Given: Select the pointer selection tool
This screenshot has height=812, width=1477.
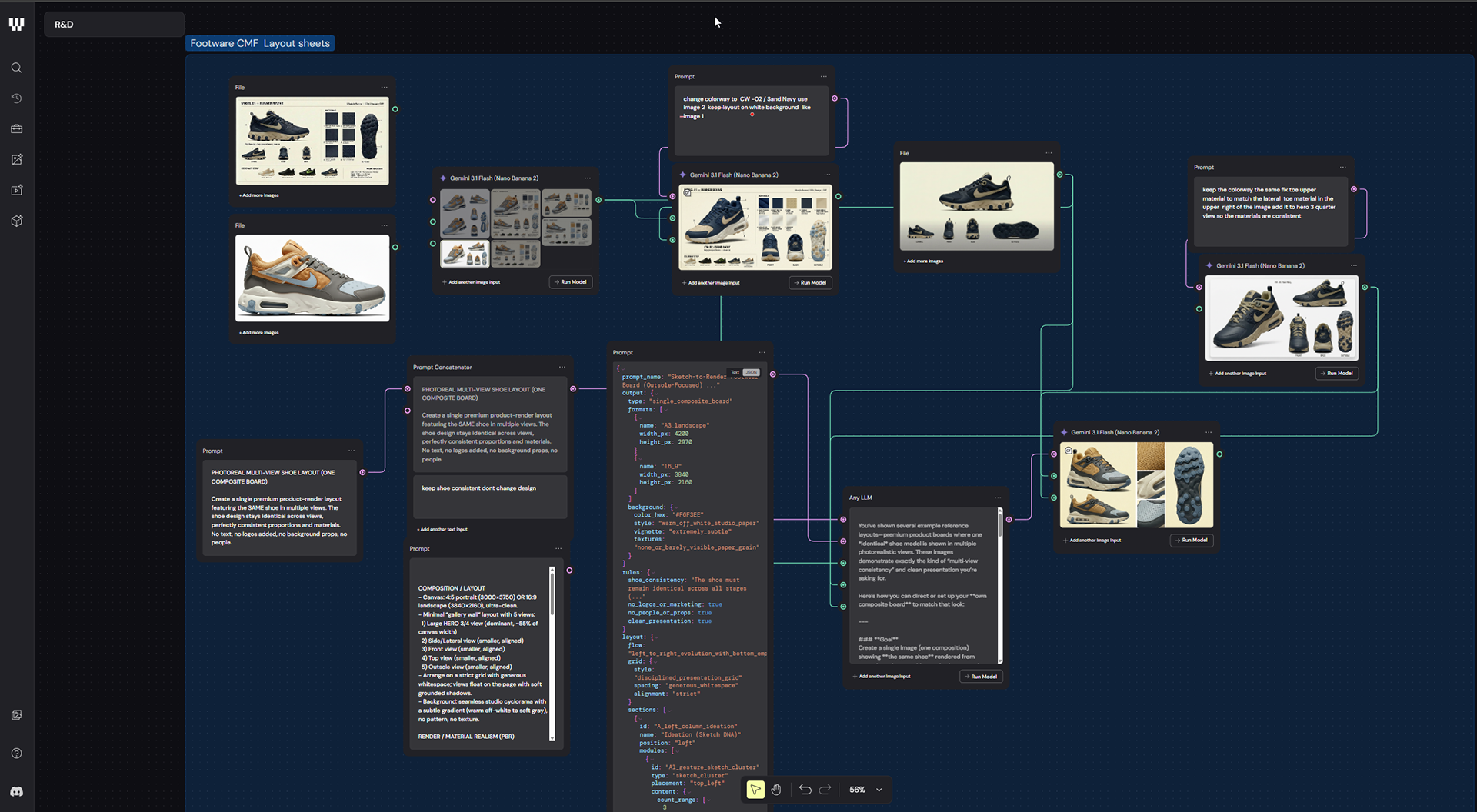Looking at the screenshot, I should click(755, 790).
